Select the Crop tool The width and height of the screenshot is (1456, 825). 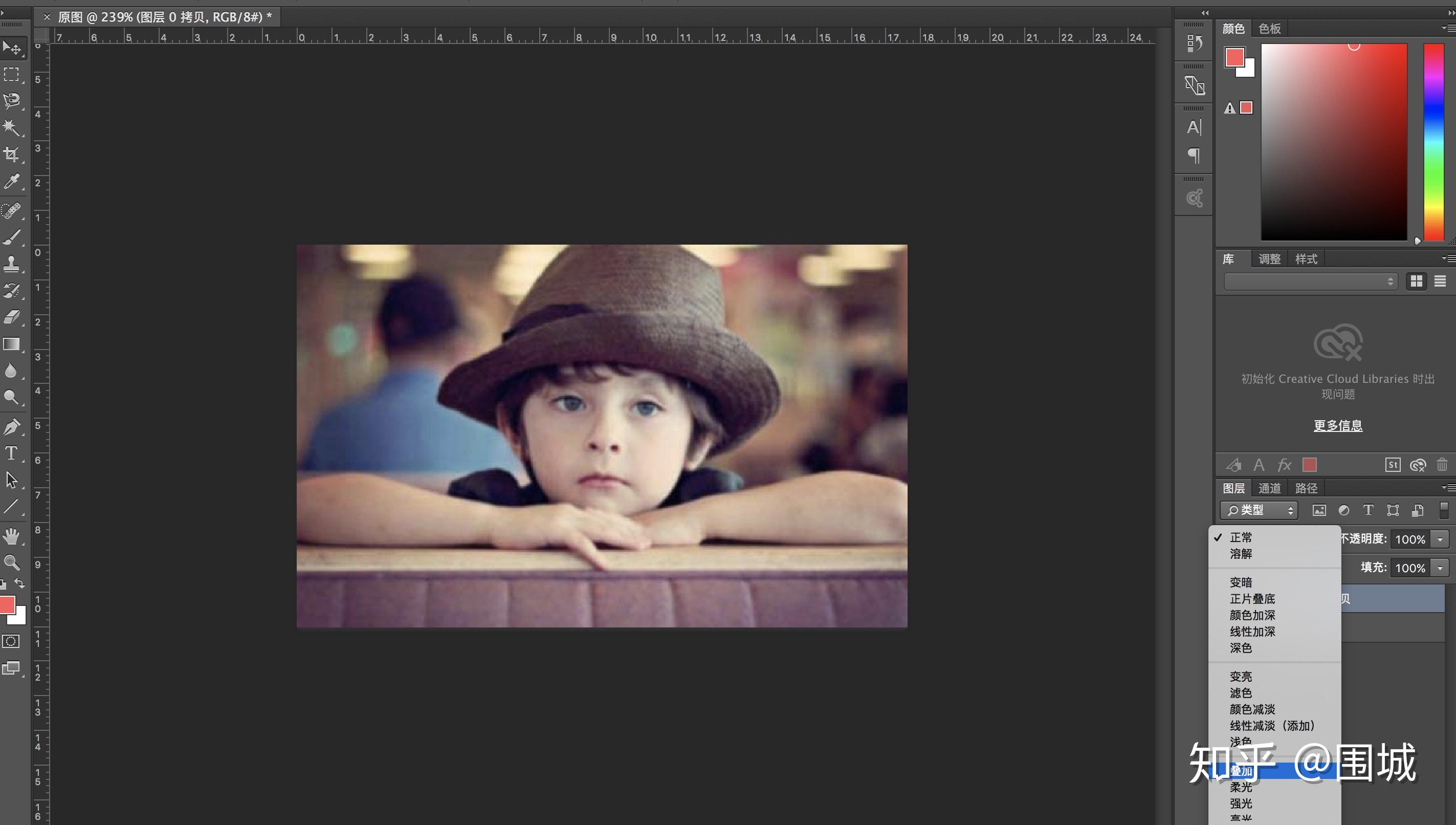point(11,154)
